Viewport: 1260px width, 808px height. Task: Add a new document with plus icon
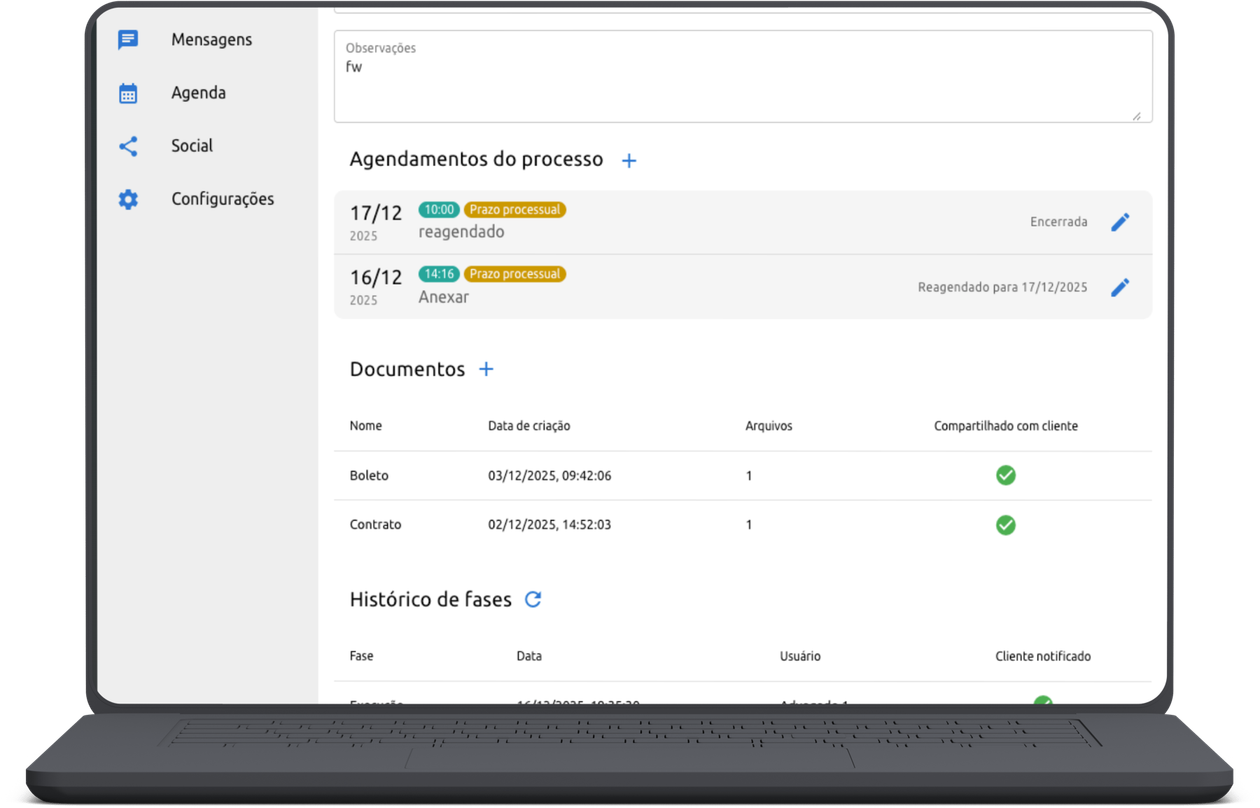click(486, 369)
